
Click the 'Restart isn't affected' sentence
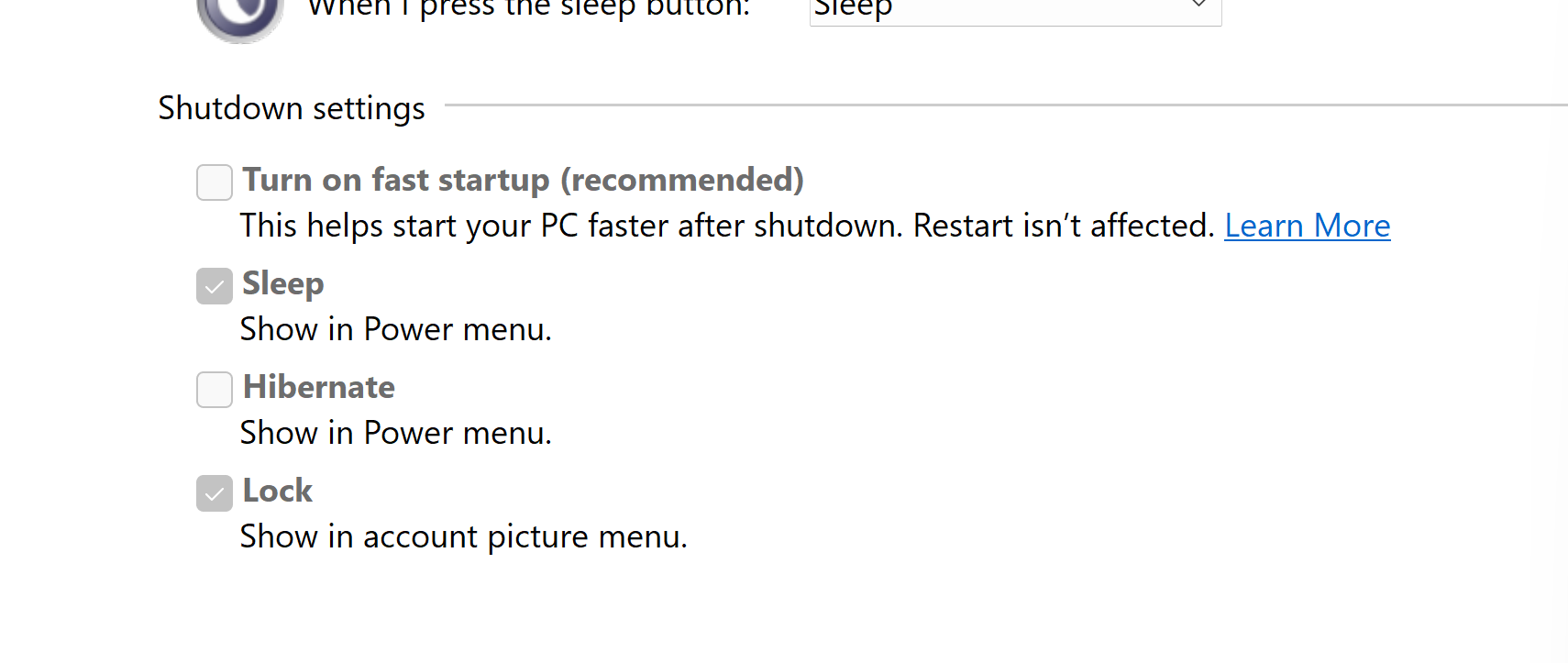[x=1064, y=226]
